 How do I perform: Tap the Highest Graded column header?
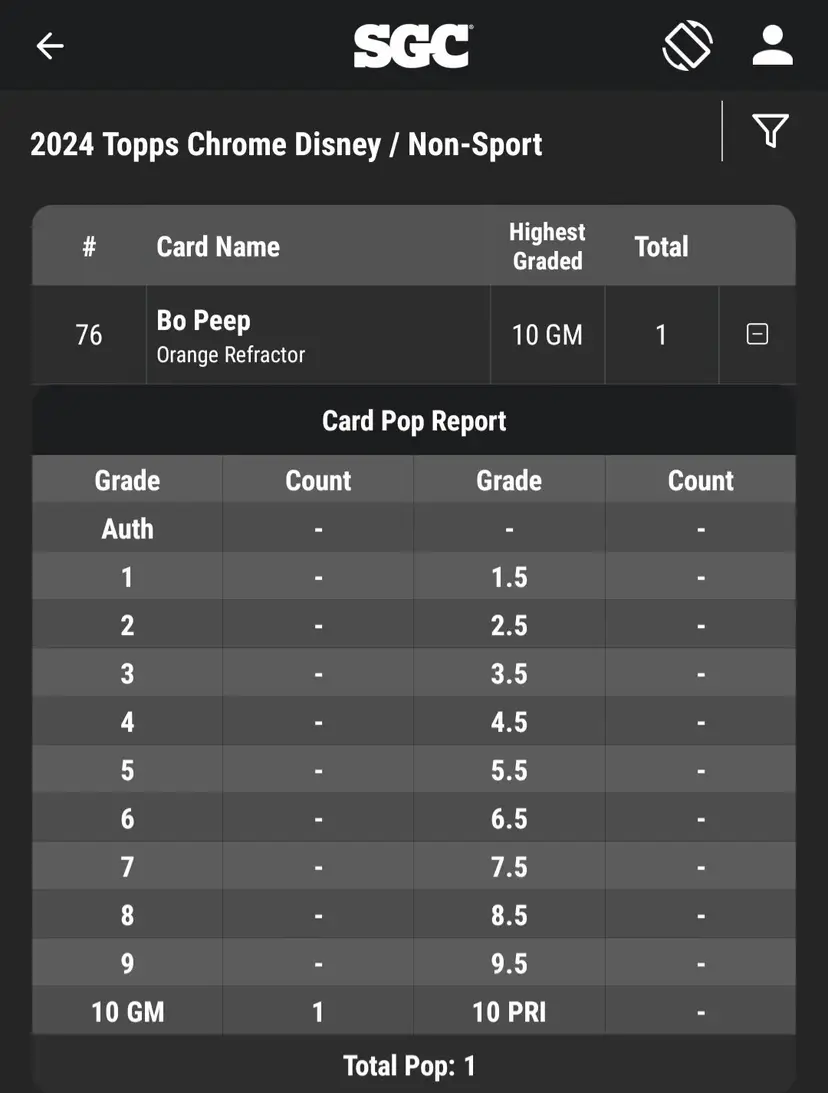[x=547, y=247]
